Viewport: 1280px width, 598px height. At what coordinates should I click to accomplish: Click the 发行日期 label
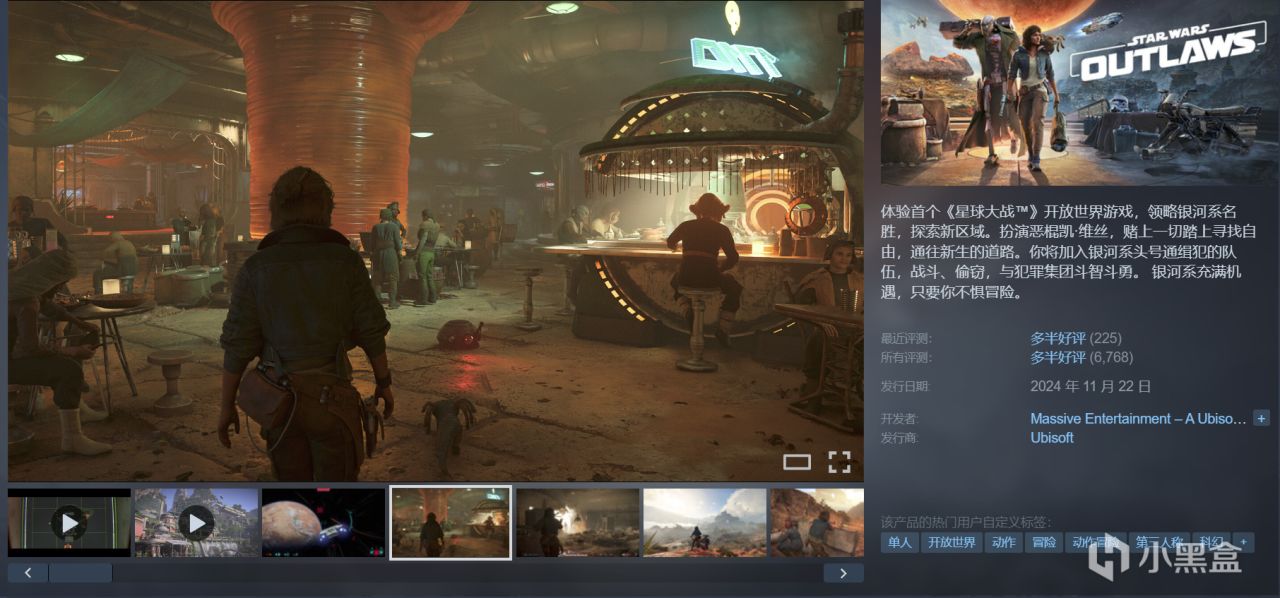point(906,386)
